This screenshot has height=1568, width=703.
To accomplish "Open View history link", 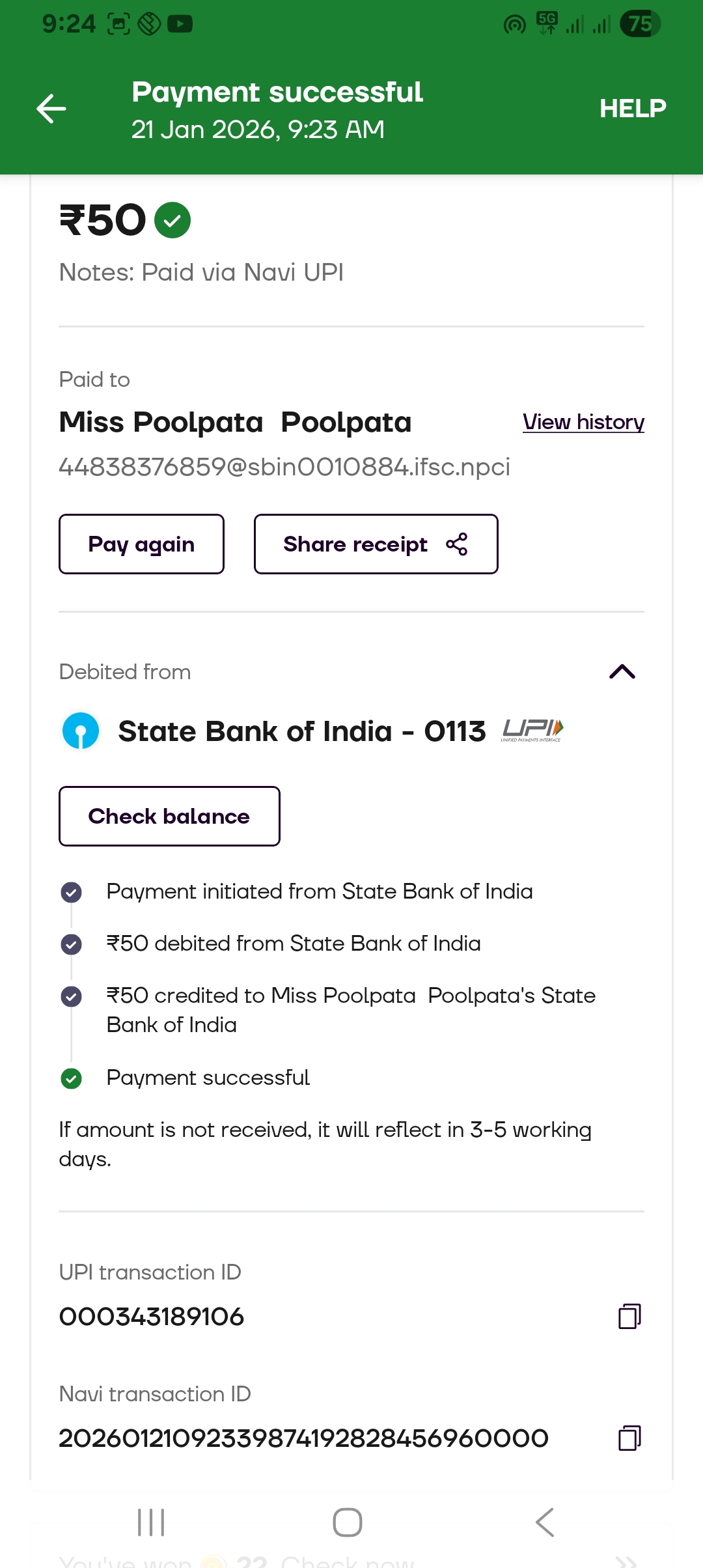I will (583, 422).
